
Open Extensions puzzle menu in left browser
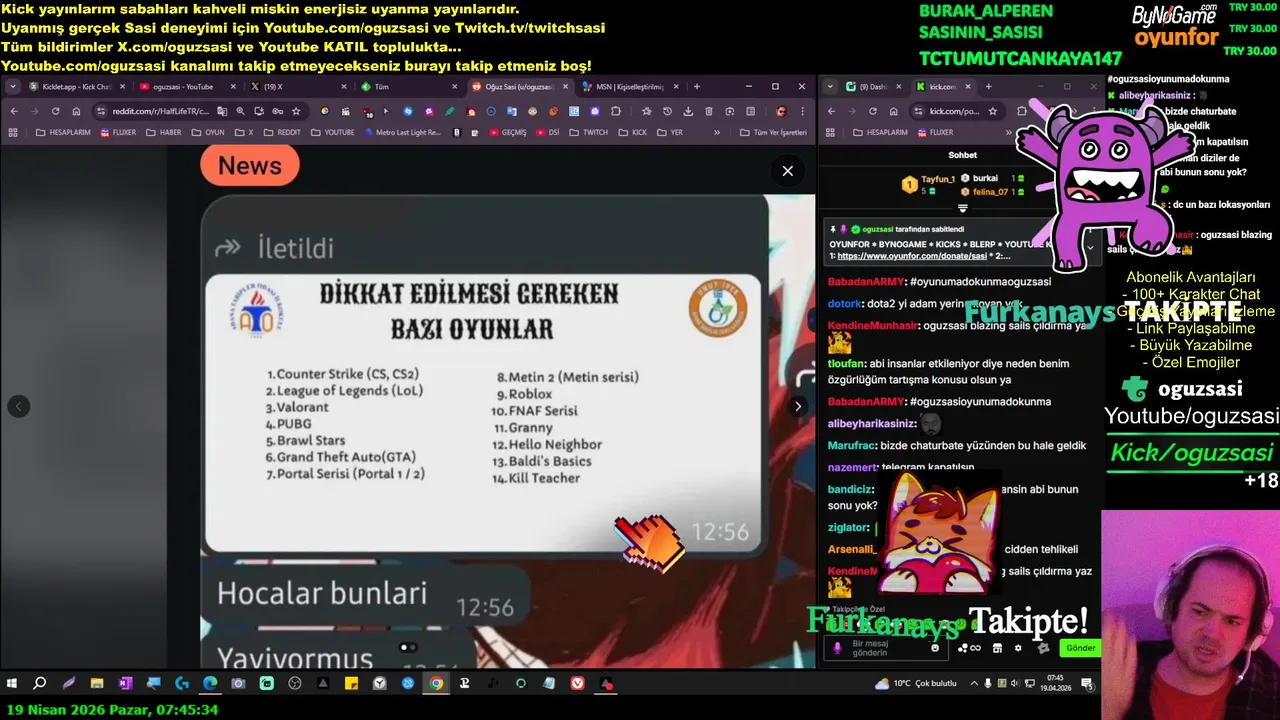616,111
